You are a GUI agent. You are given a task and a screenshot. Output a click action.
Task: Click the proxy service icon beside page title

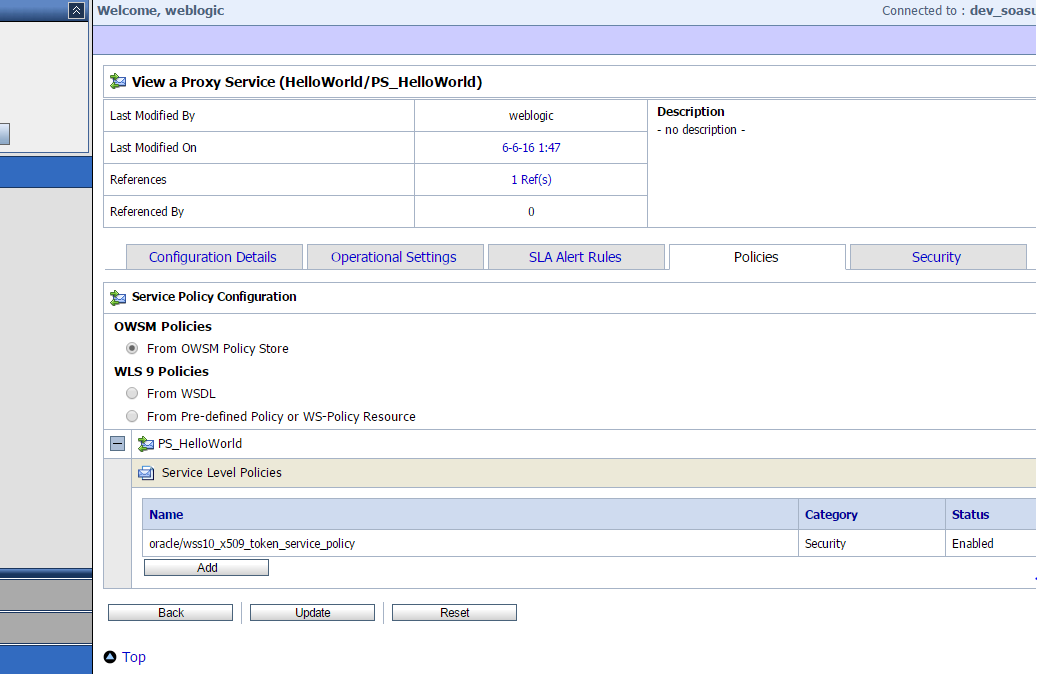118,82
